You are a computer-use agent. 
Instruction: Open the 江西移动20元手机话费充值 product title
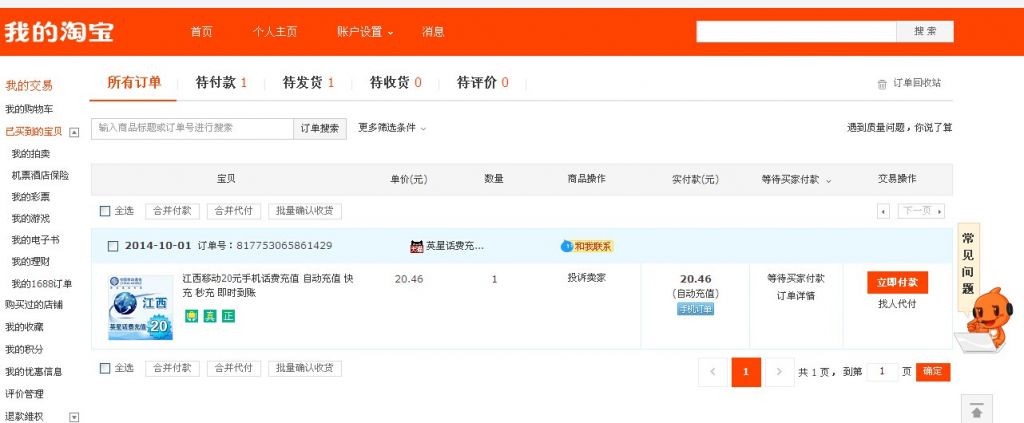(x=268, y=285)
